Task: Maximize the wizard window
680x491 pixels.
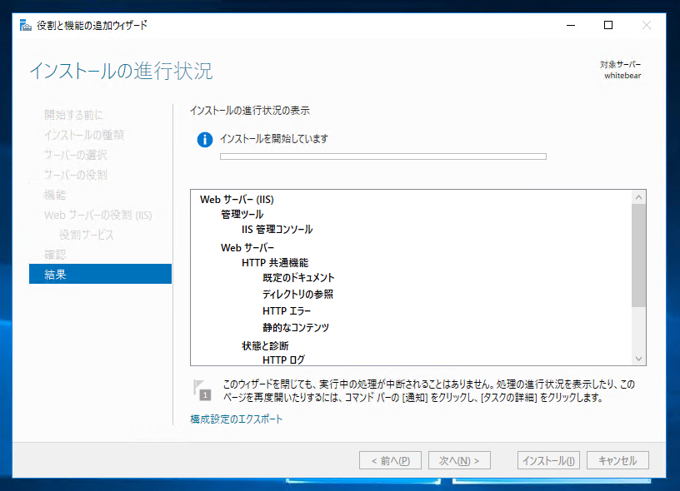Action: (x=608, y=25)
